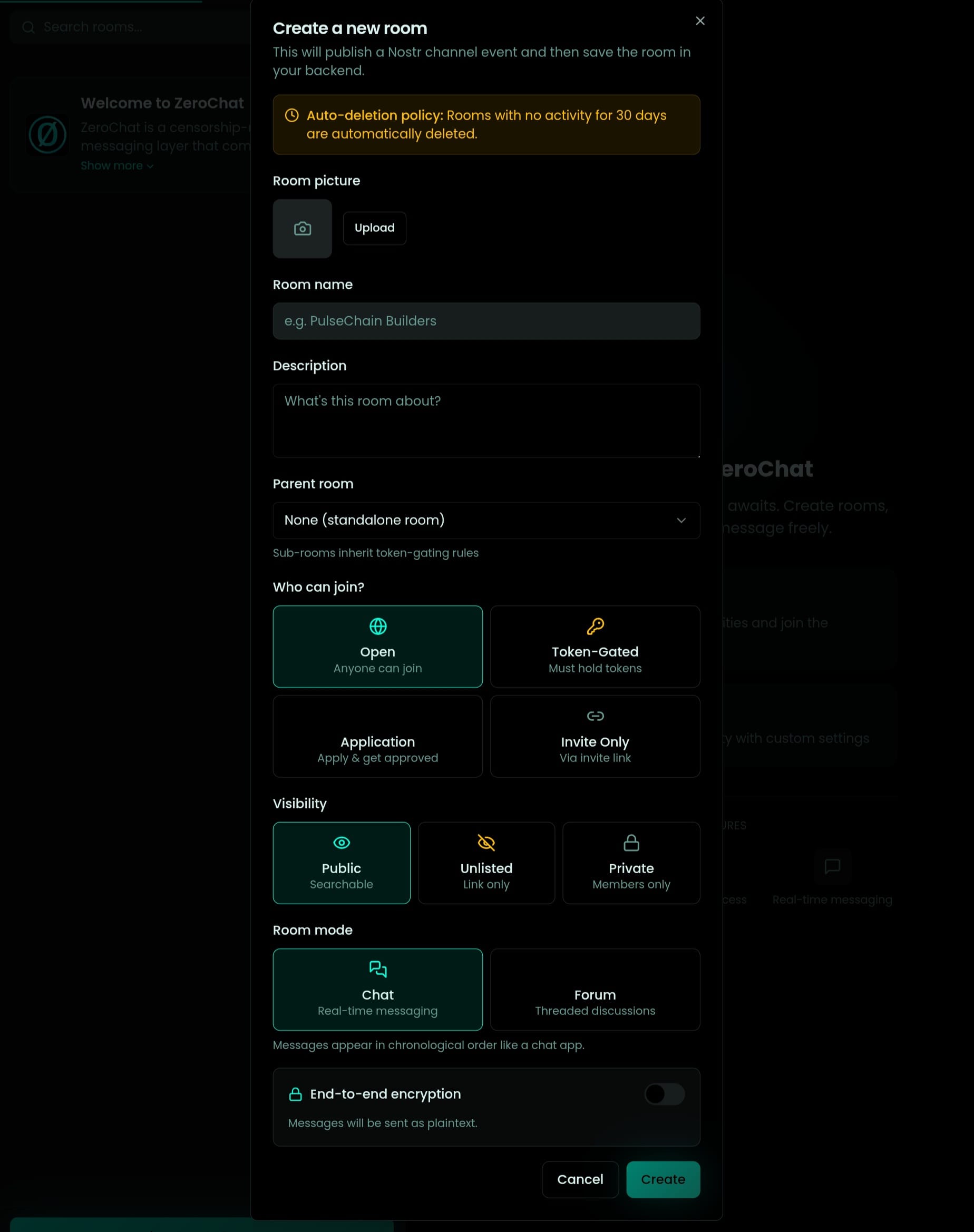The width and height of the screenshot is (974, 1232).
Task: Click the clock icon in the auto-deletion notice
Action: tap(291, 115)
